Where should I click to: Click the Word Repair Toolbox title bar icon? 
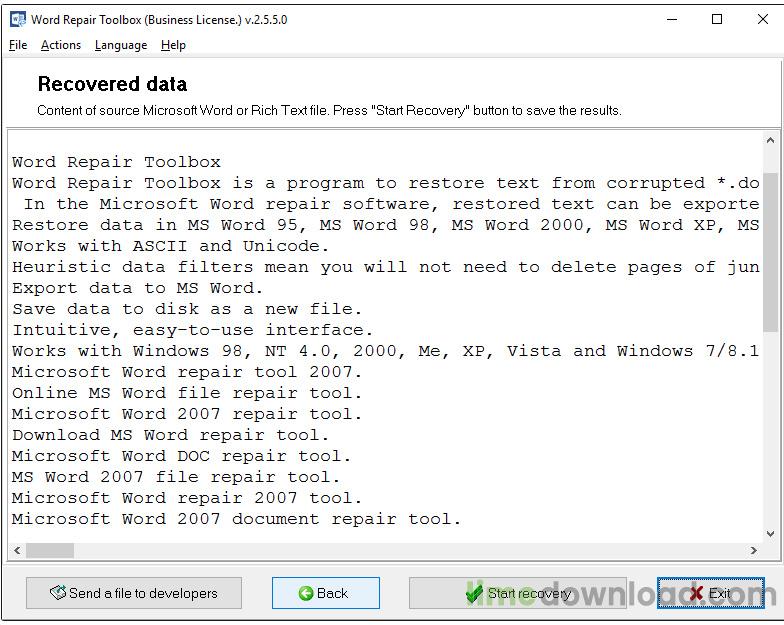point(18,20)
